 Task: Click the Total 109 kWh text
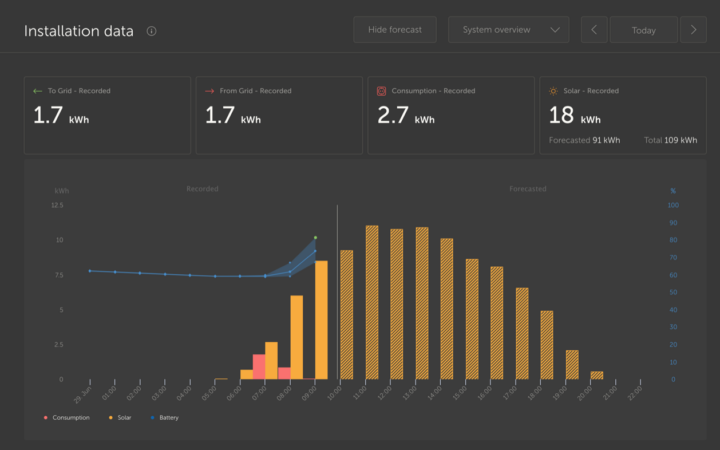click(670, 140)
